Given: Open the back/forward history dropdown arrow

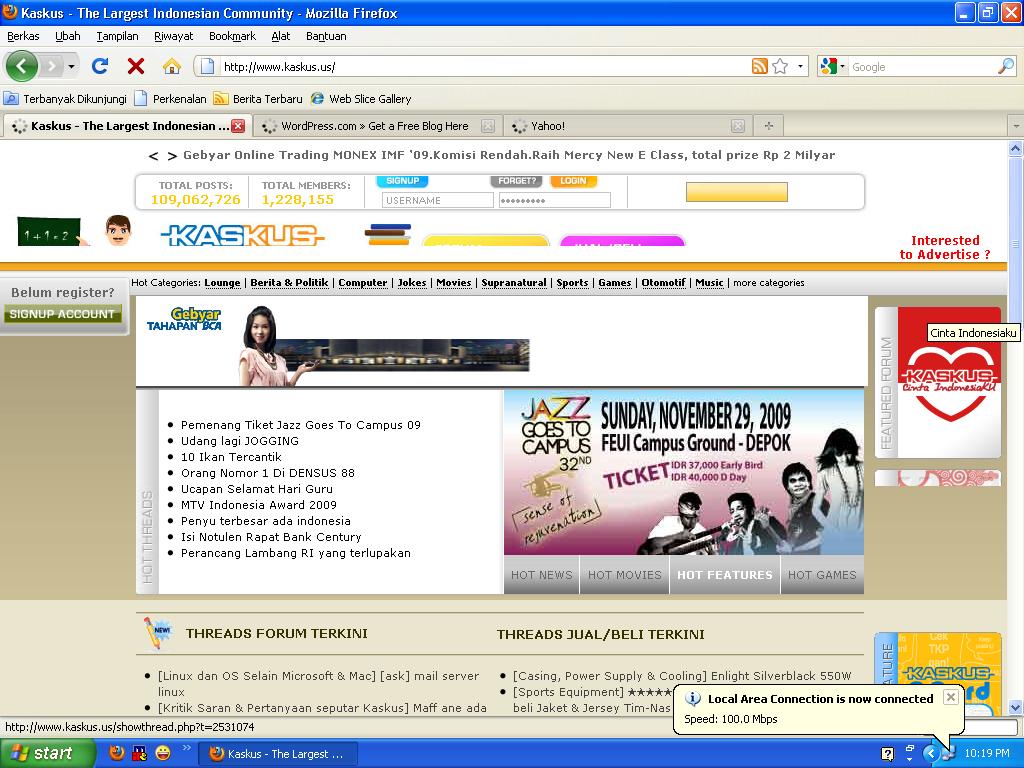Looking at the screenshot, I should click(x=71, y=66).
